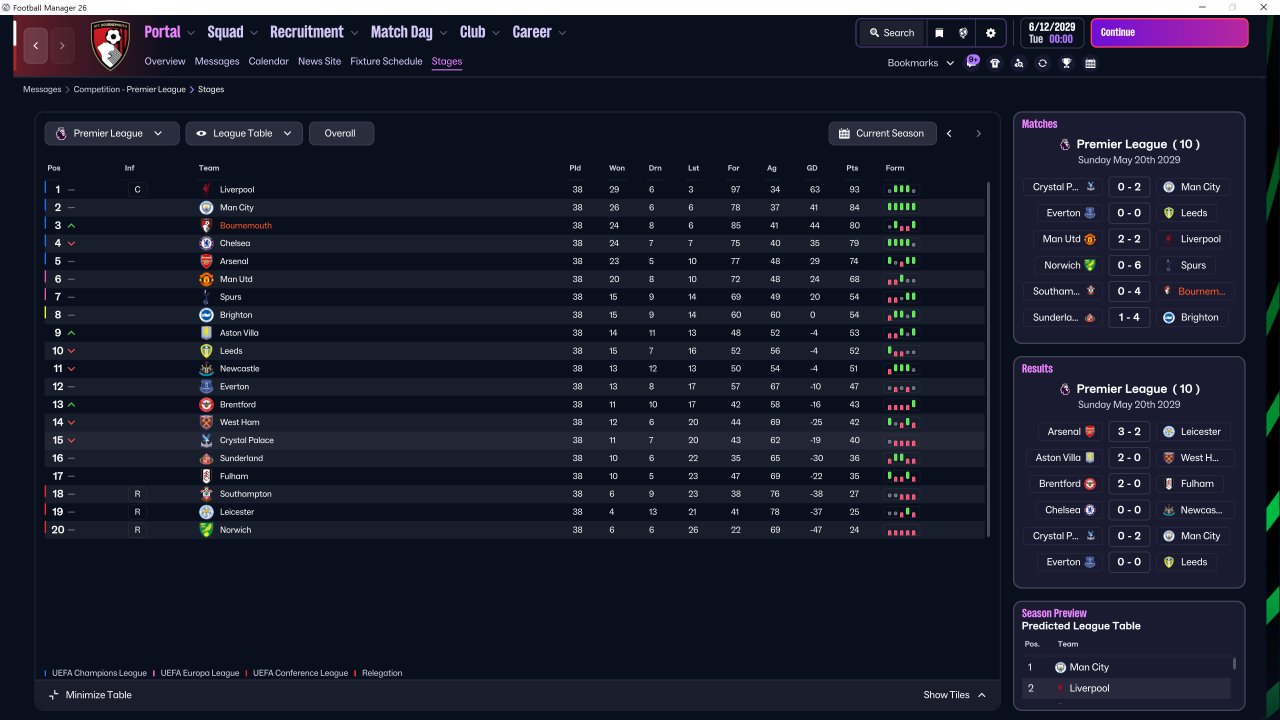Click the Current Season button
1280x720 pixels.
pos(882,133)
